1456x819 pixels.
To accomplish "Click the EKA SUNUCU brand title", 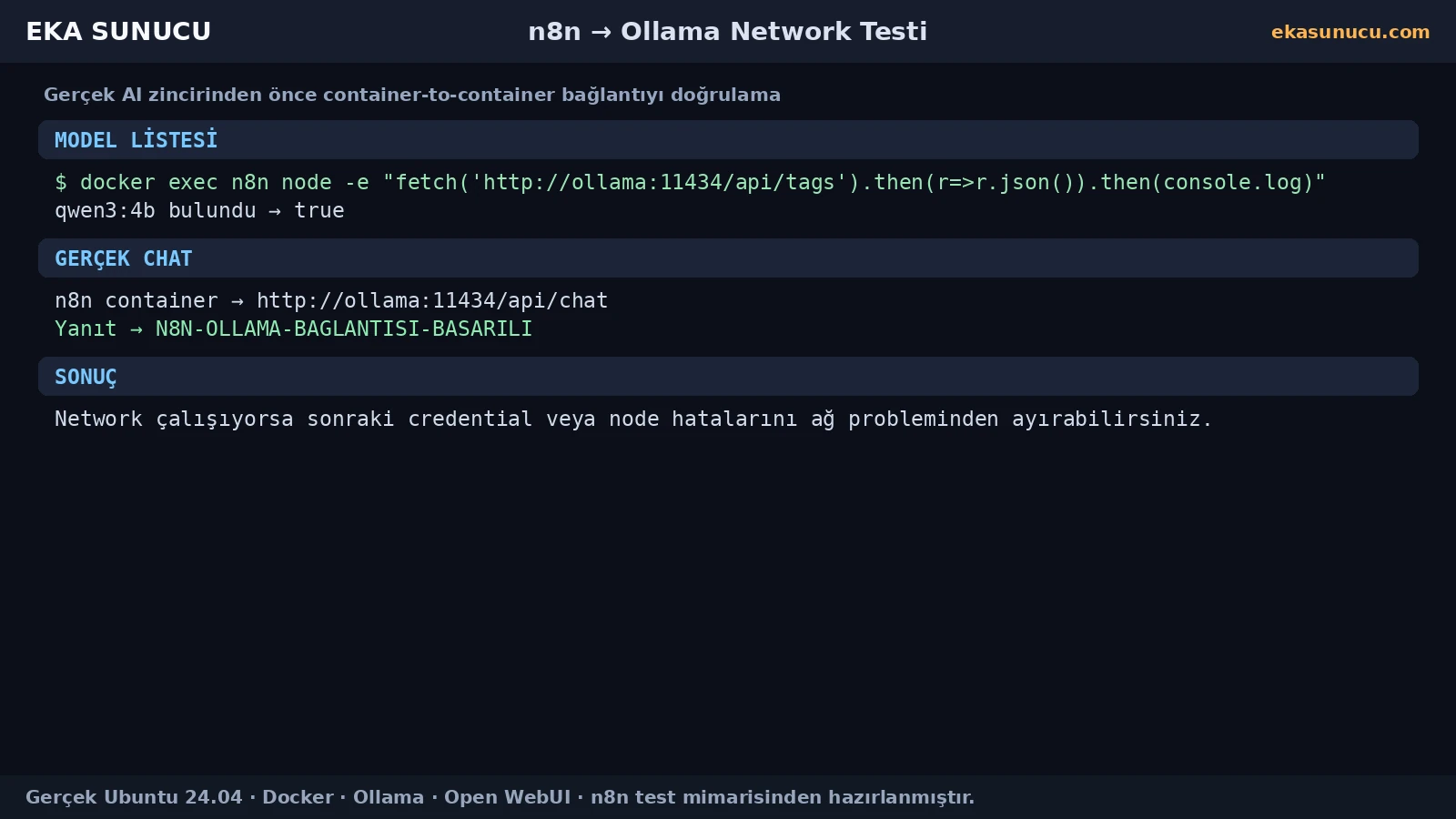I will (x=118, y=31).
